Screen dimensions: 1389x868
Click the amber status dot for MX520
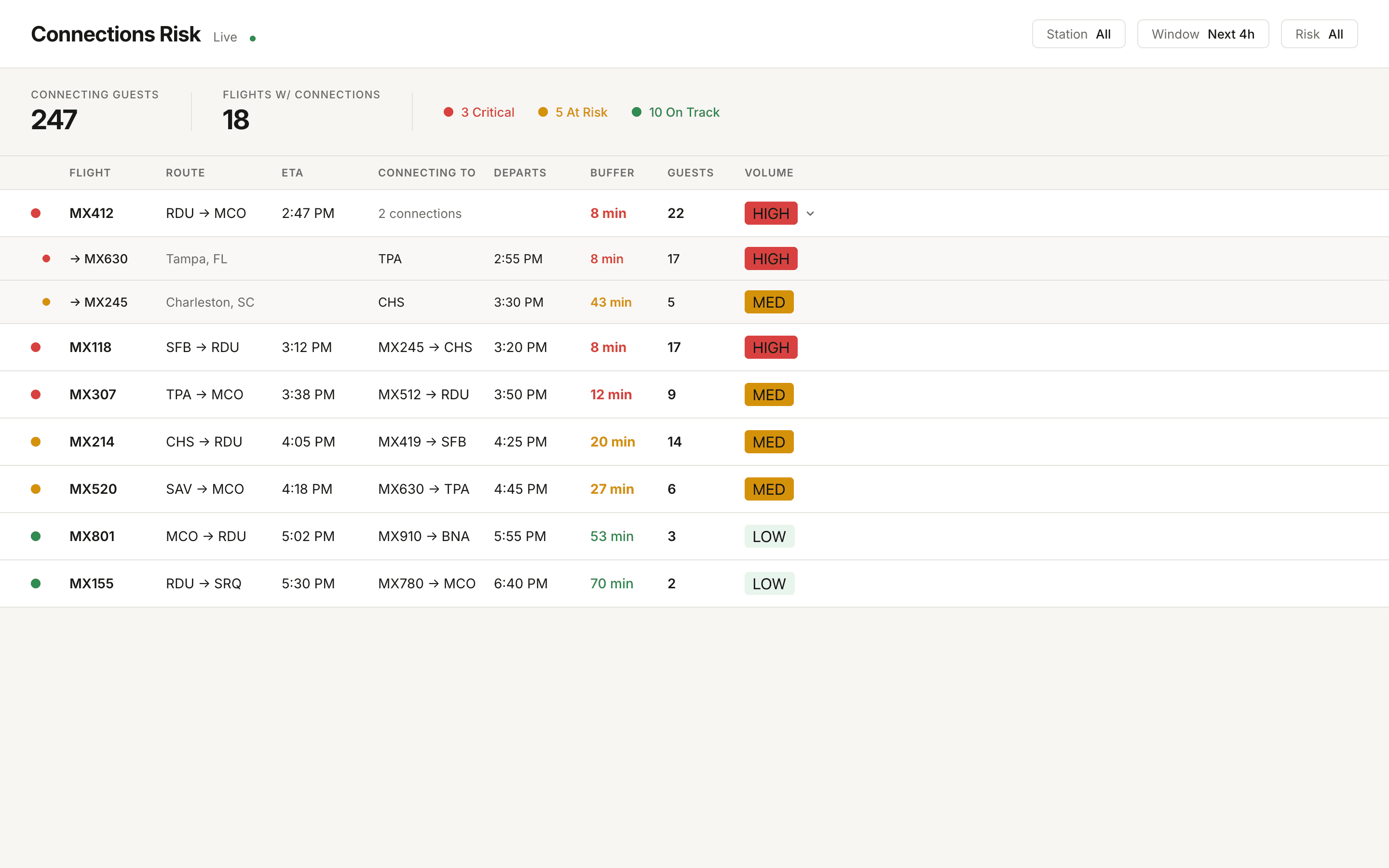36,489
